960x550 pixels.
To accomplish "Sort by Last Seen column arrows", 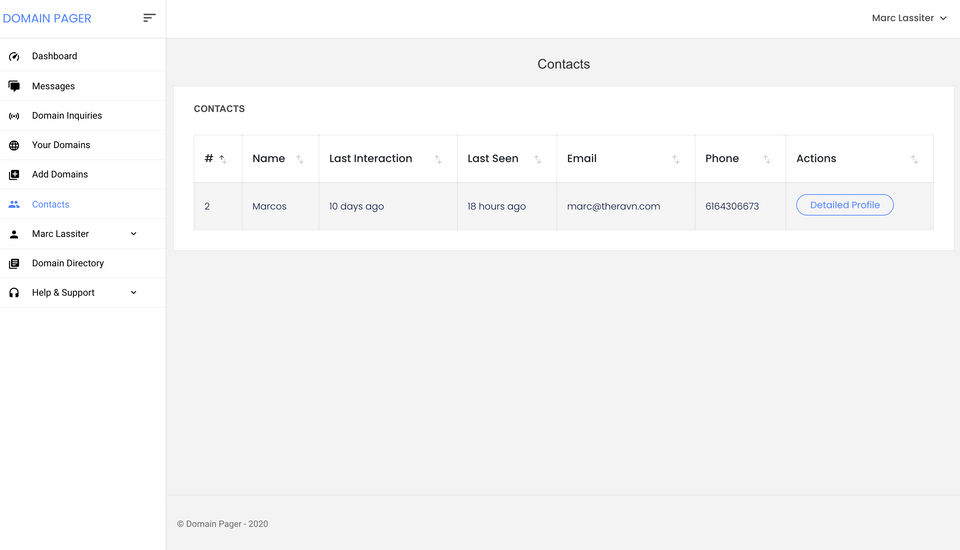I will click(x=537, y=159).
